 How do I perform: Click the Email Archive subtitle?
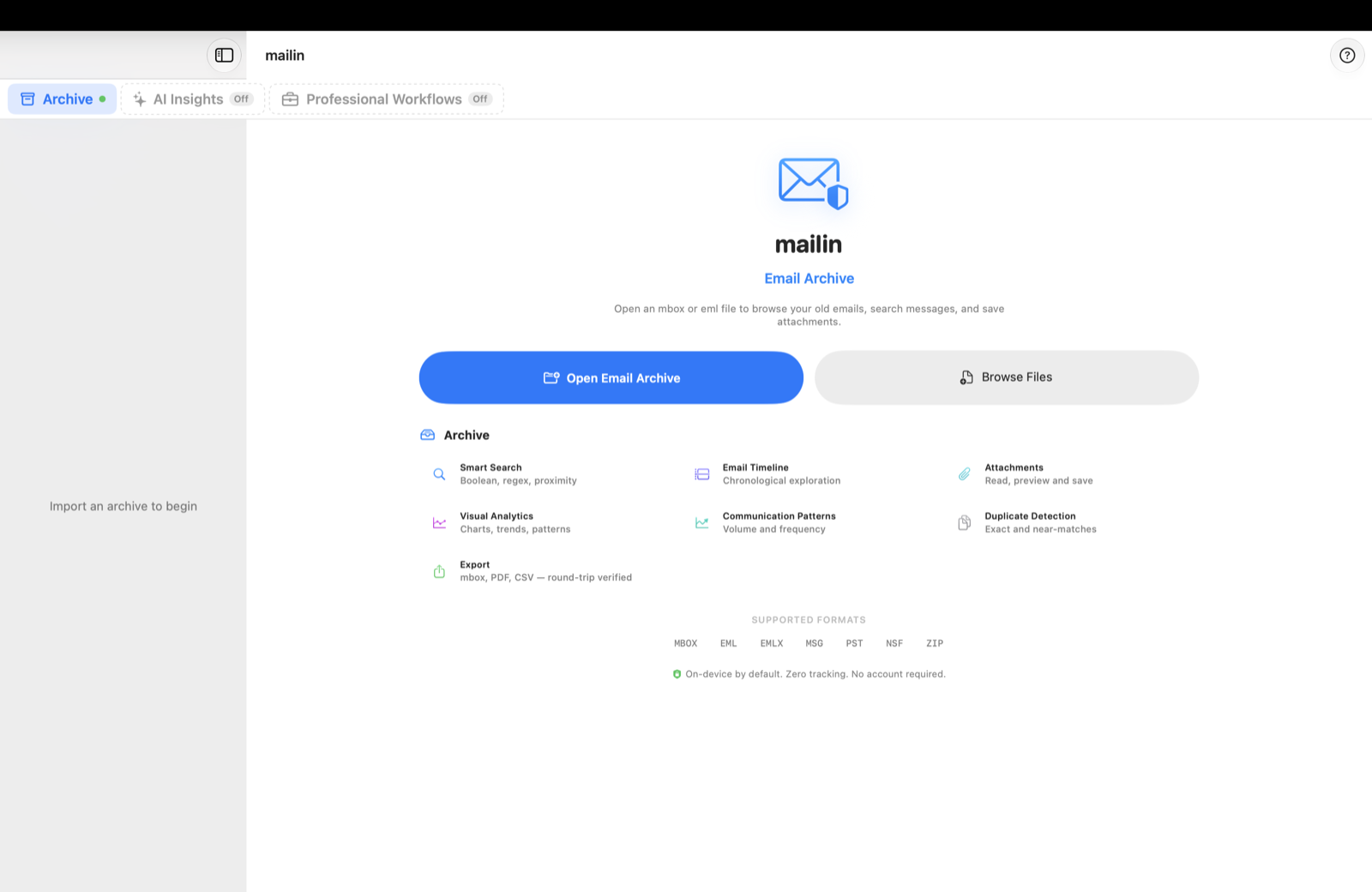(x=809, y=279)
